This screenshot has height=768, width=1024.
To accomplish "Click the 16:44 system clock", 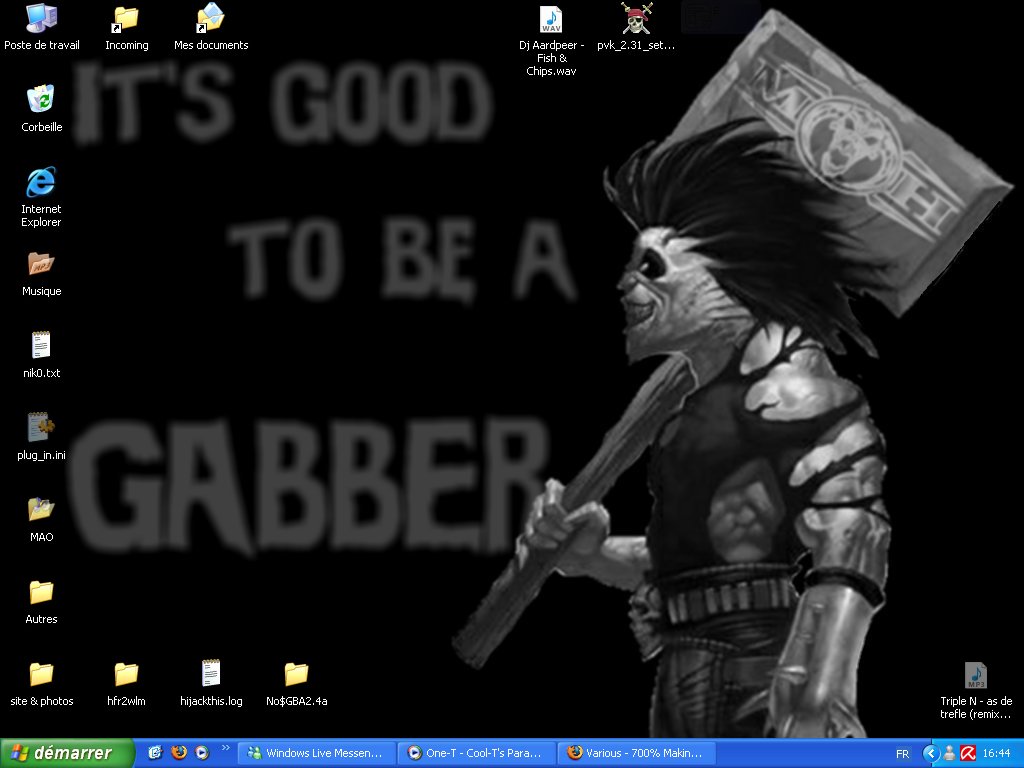I will (x=997, y=754).
